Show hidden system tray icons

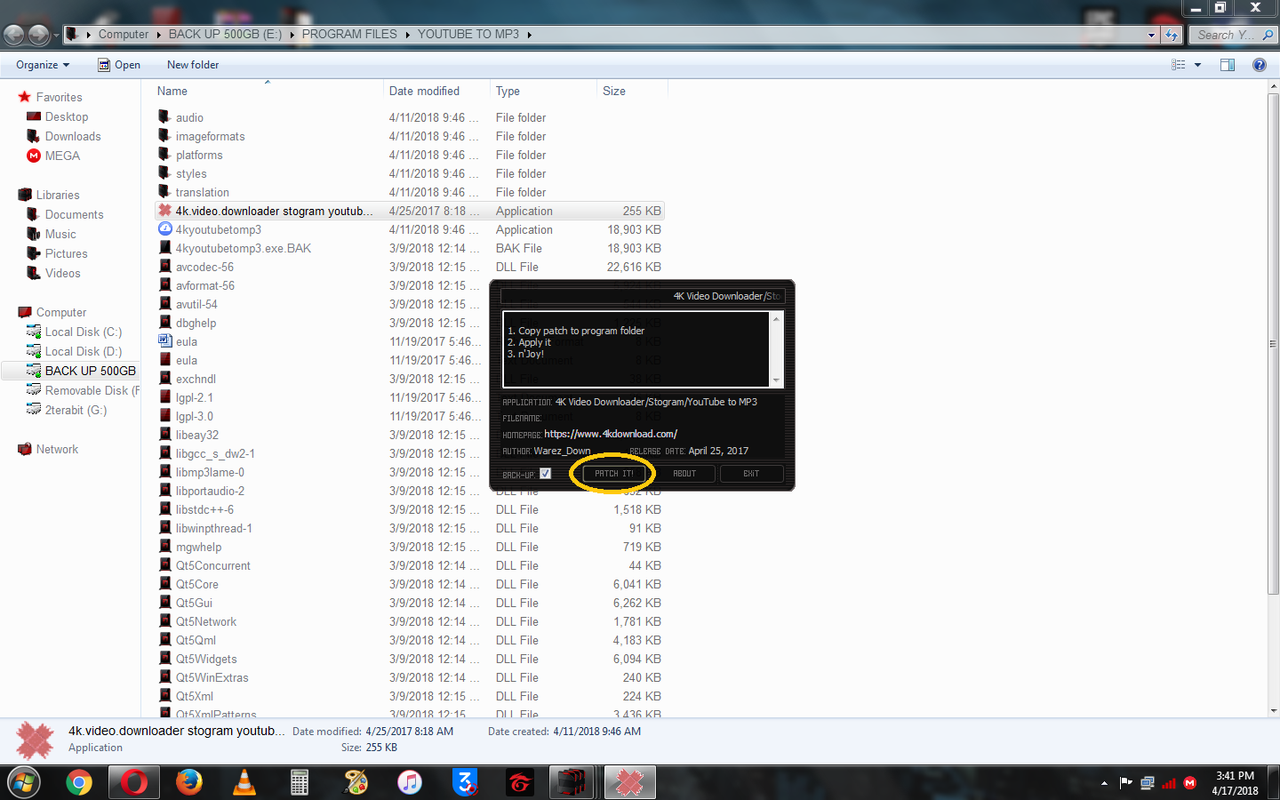point(1105,783)
